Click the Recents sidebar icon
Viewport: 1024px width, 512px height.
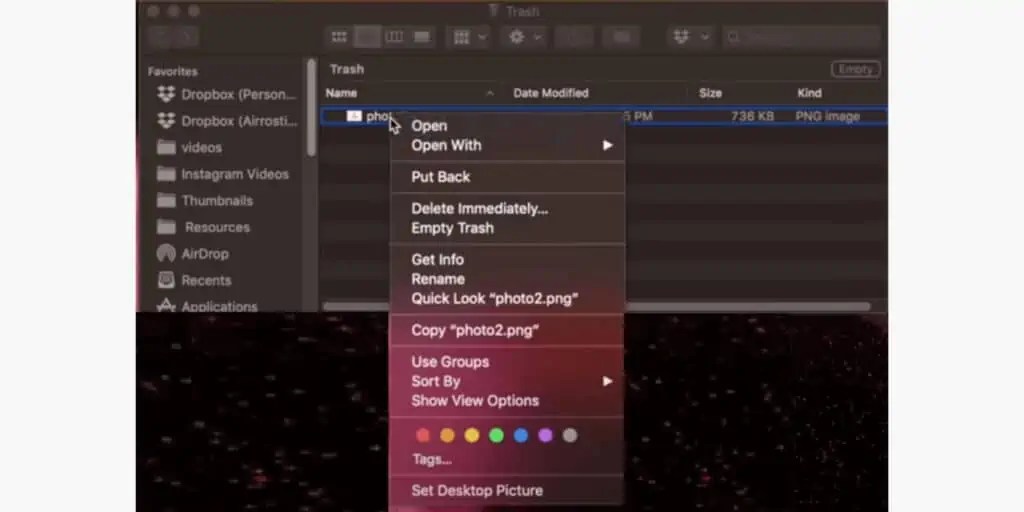tap(166, 280)
